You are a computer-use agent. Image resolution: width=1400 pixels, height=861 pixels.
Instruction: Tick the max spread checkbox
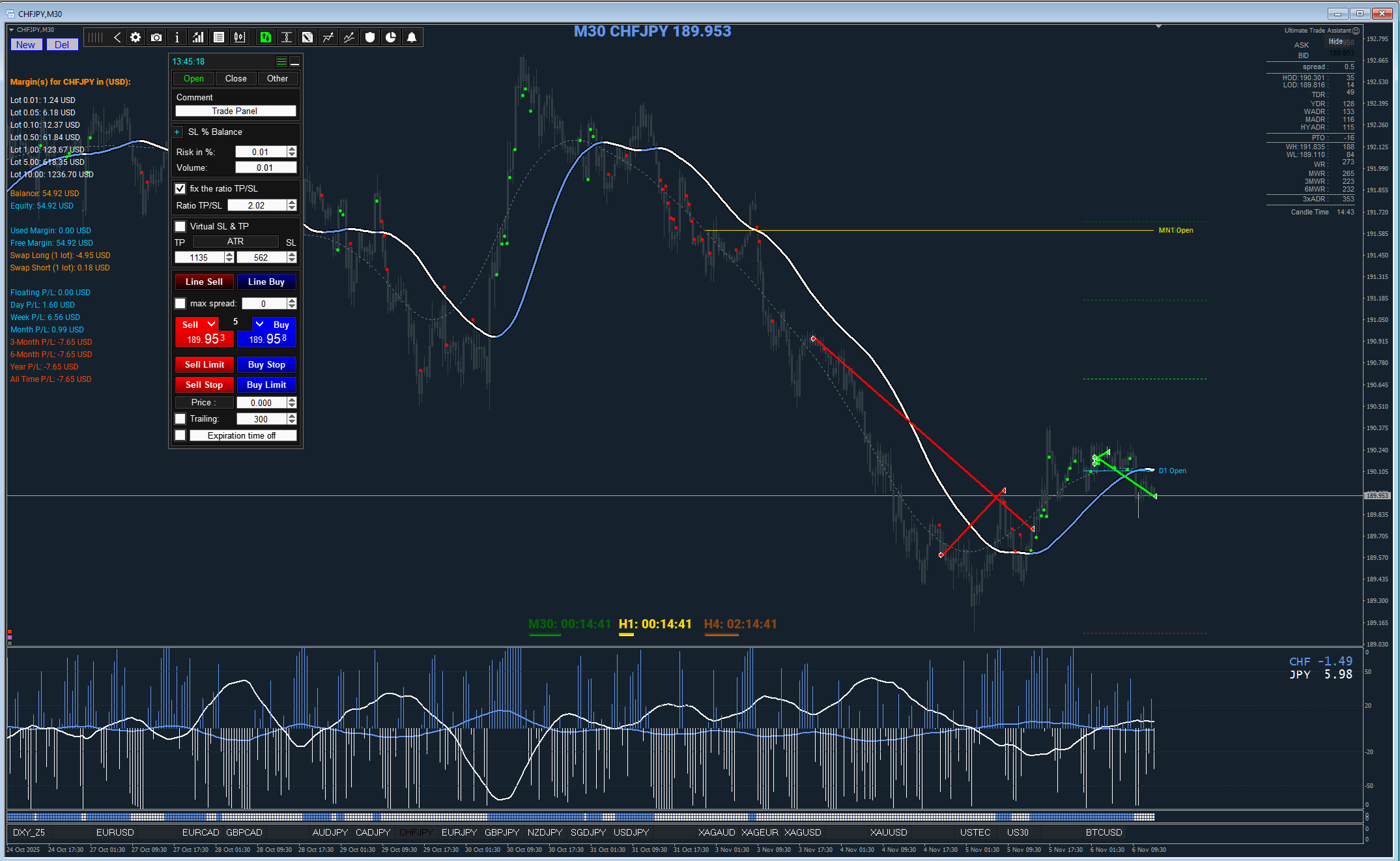point(180,303)
